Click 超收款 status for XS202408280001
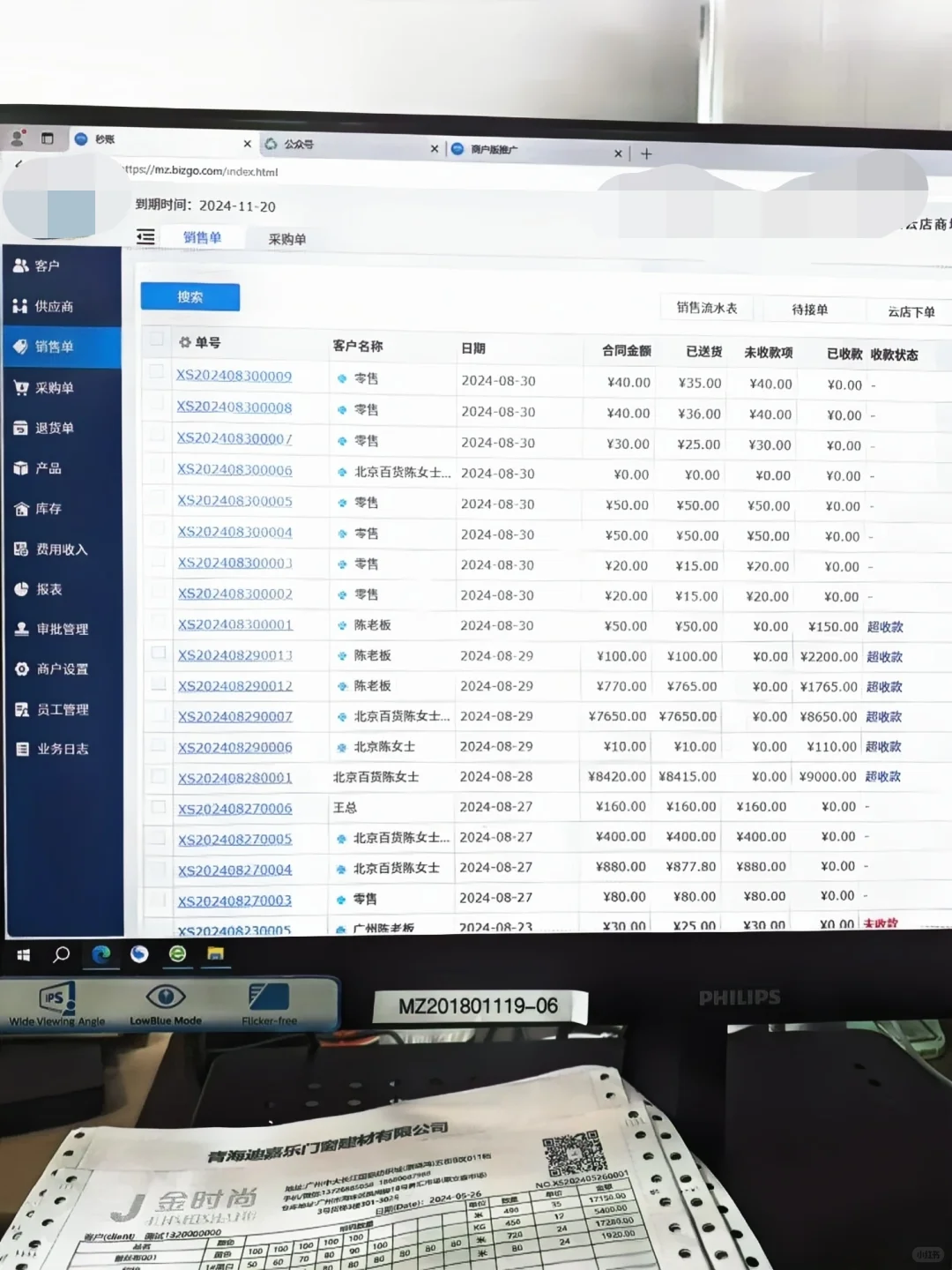This screenshot has width=952, height=1270. tap(883, 777)
